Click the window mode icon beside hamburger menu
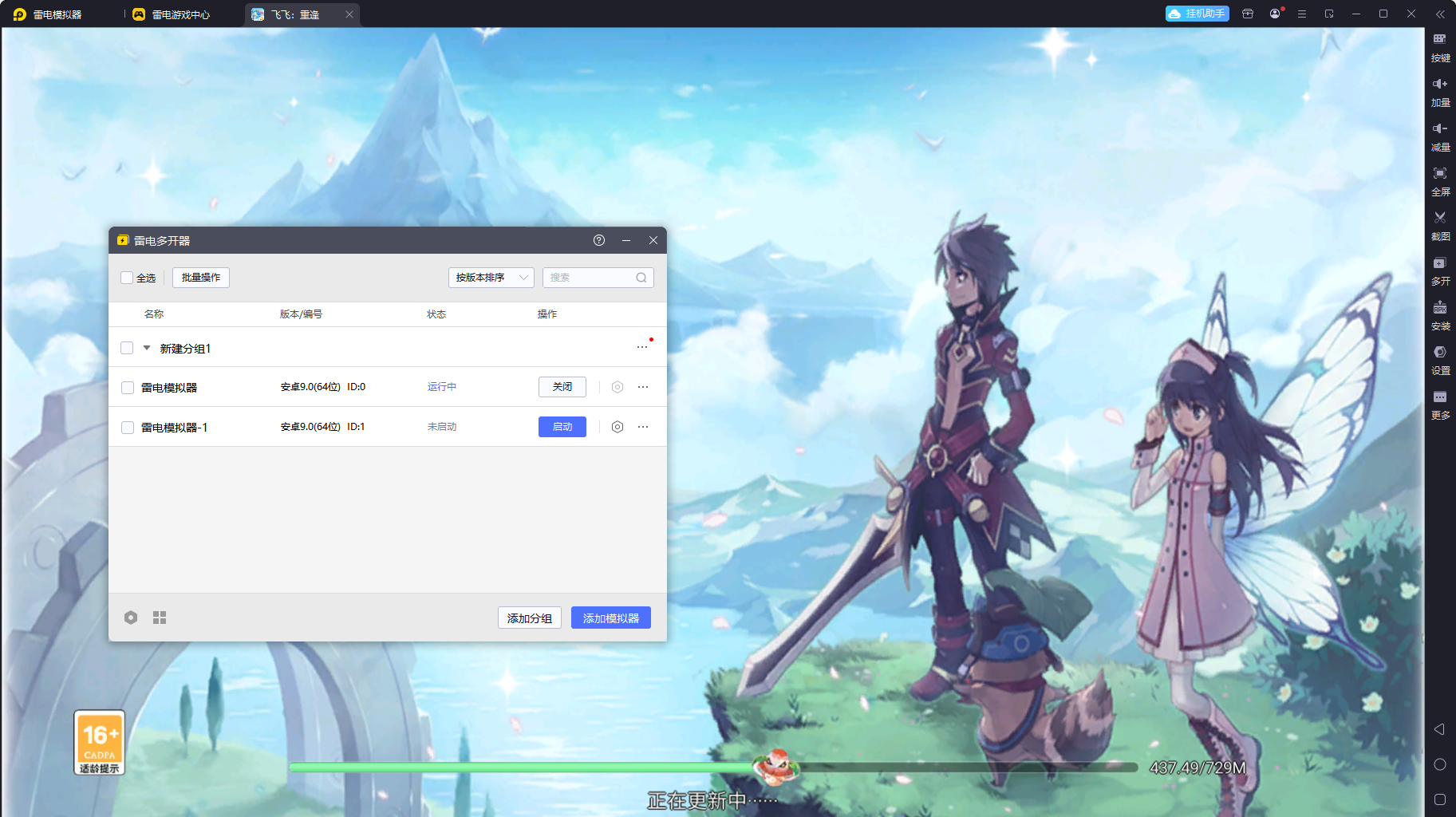1456x817 pixels. pyautogui.click(x=1329, y=14)
